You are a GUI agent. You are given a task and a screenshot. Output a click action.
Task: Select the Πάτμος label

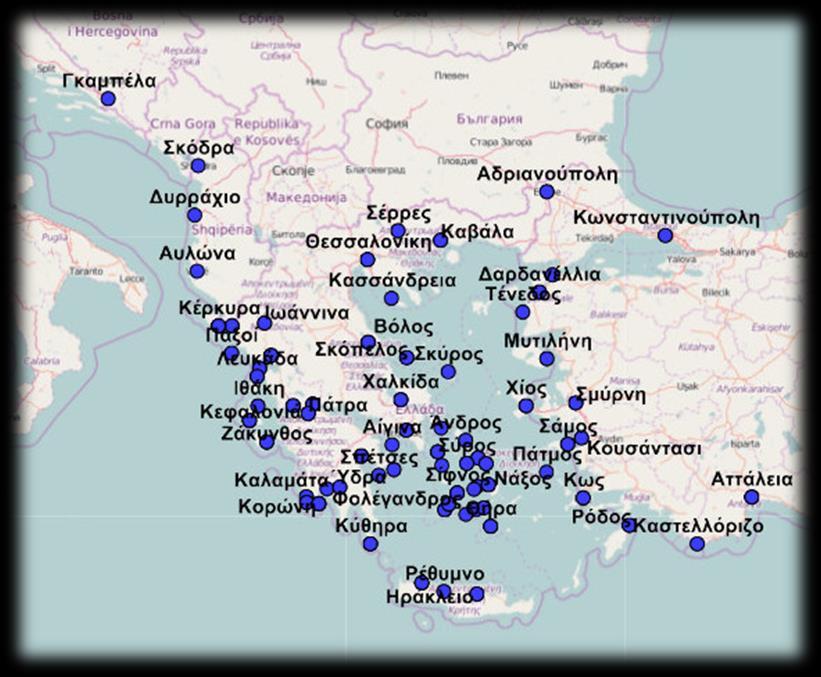(x=547, y=454)
